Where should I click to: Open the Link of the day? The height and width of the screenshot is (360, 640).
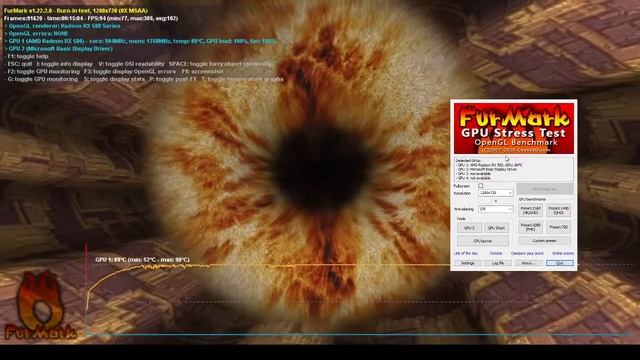pyautogui.click(x=466, y=253)
